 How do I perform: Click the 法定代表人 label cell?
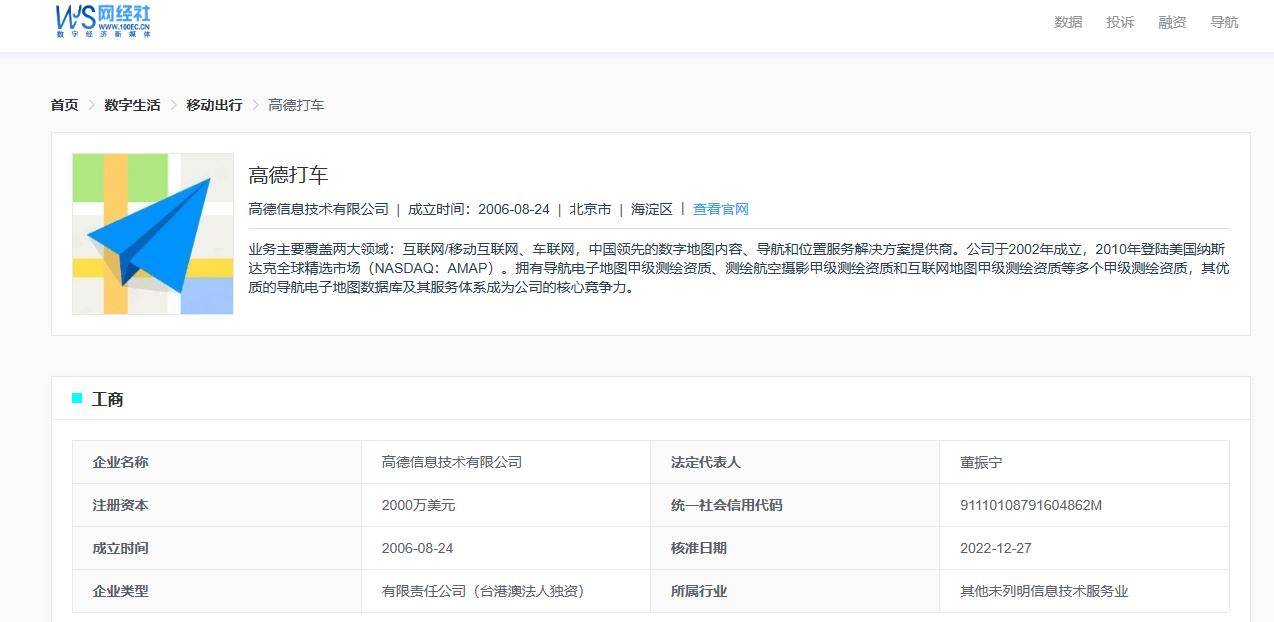tap(795, 462)
